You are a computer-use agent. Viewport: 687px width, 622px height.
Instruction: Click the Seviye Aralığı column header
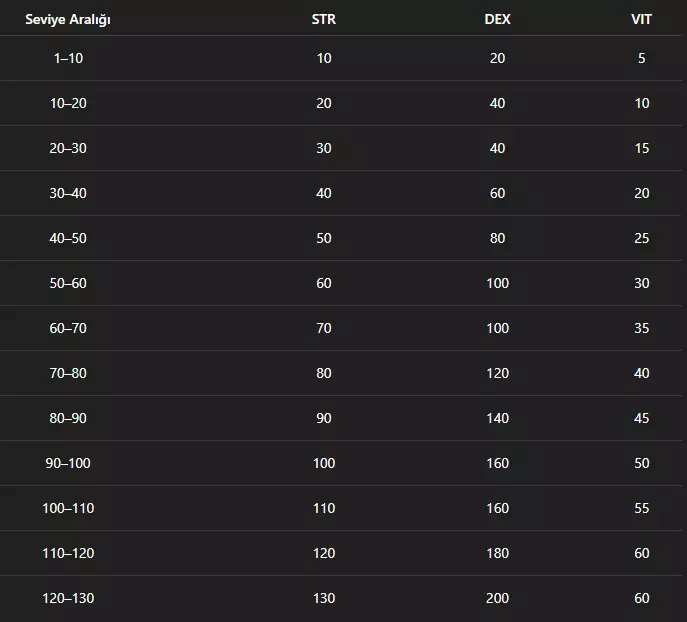68,20
